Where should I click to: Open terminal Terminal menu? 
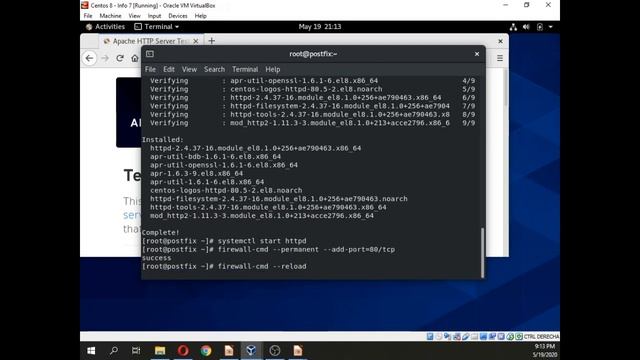245,69
